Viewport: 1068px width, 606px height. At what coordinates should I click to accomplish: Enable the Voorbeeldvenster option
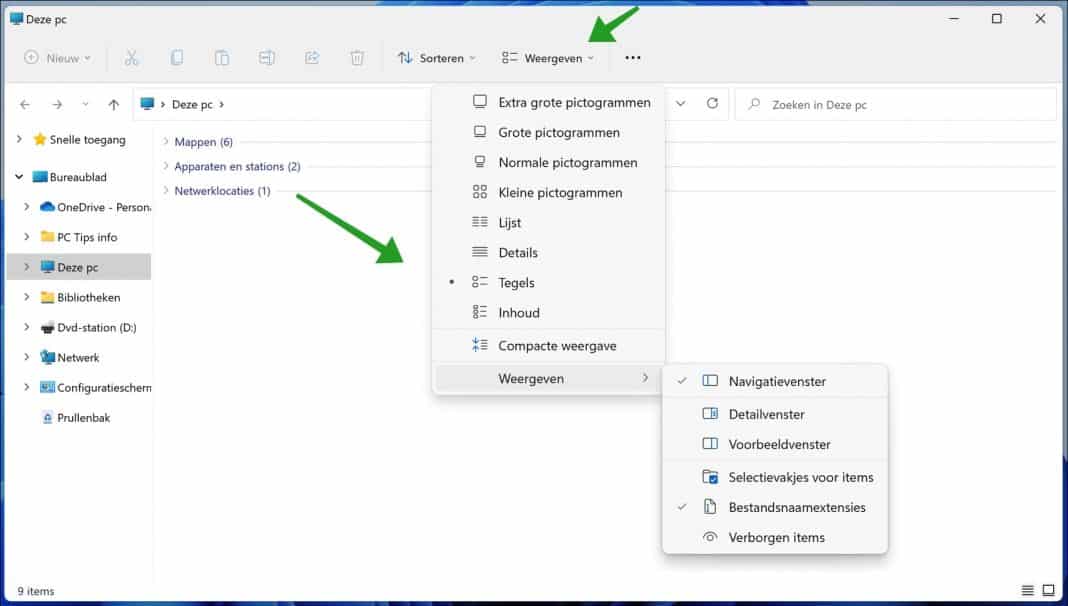778,444
